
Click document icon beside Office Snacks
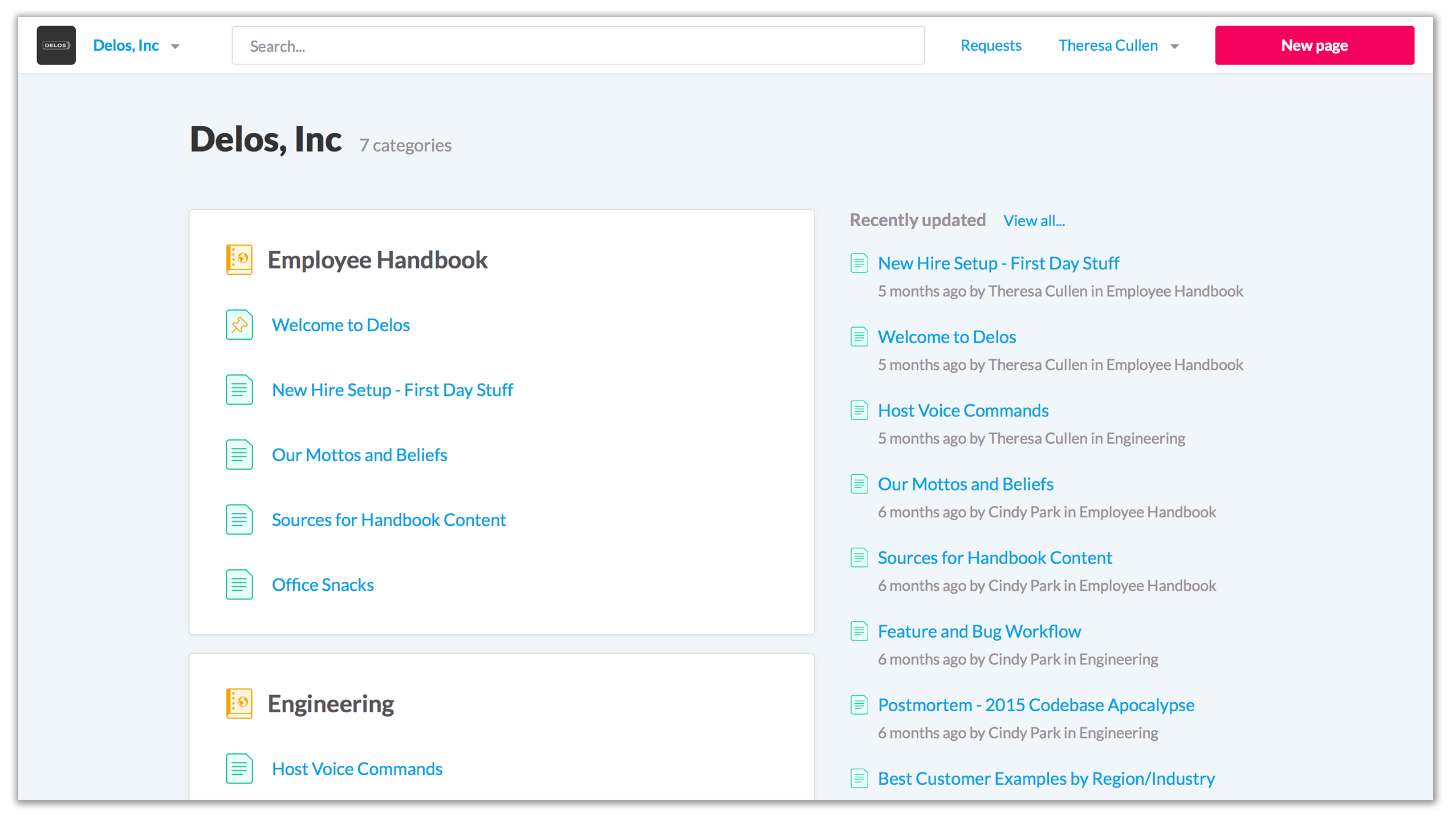tap(239, 585)
